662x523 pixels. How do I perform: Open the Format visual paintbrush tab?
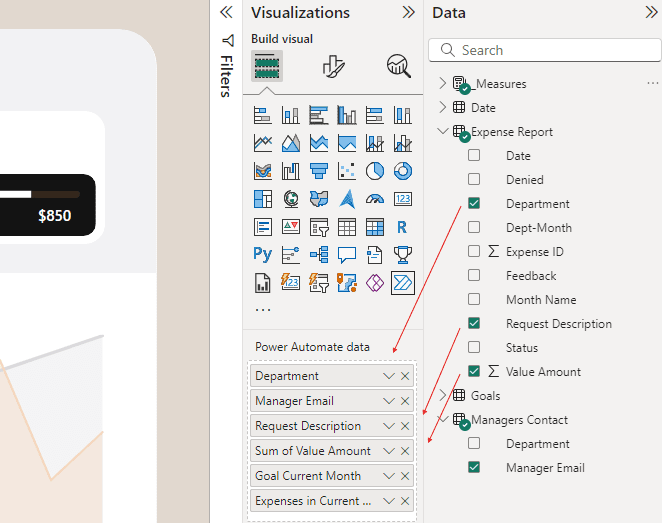(333, 66)
